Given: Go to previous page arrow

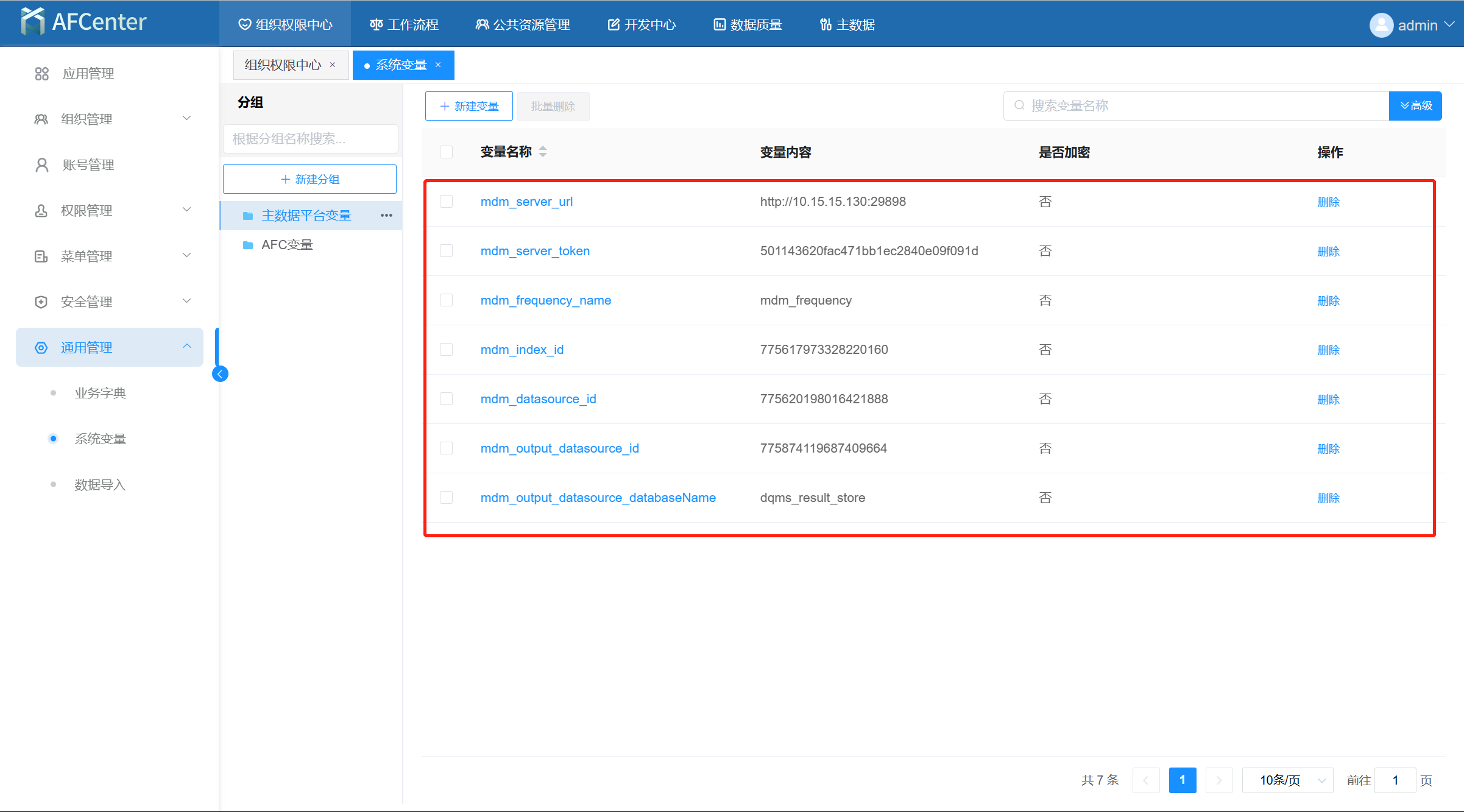Looking at the screenshot, I should tap(1146, 780).
